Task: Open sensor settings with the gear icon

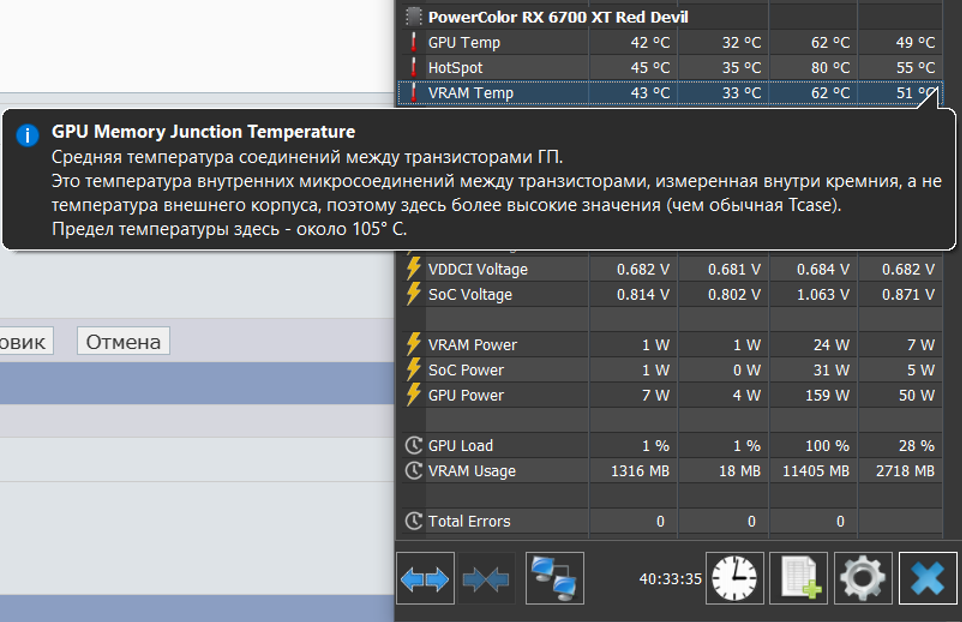Action: coord(863,578)
